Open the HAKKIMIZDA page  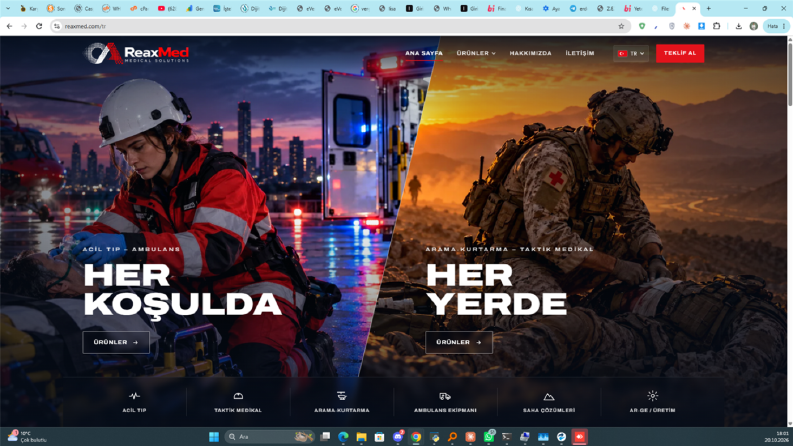pyautogui.click(x=531, y=53)
